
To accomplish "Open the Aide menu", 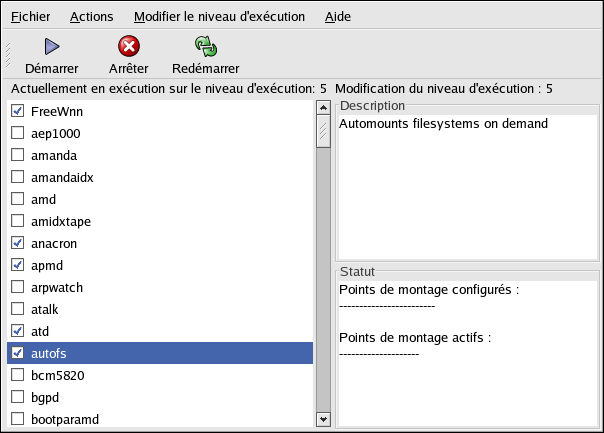I will 337,17.
